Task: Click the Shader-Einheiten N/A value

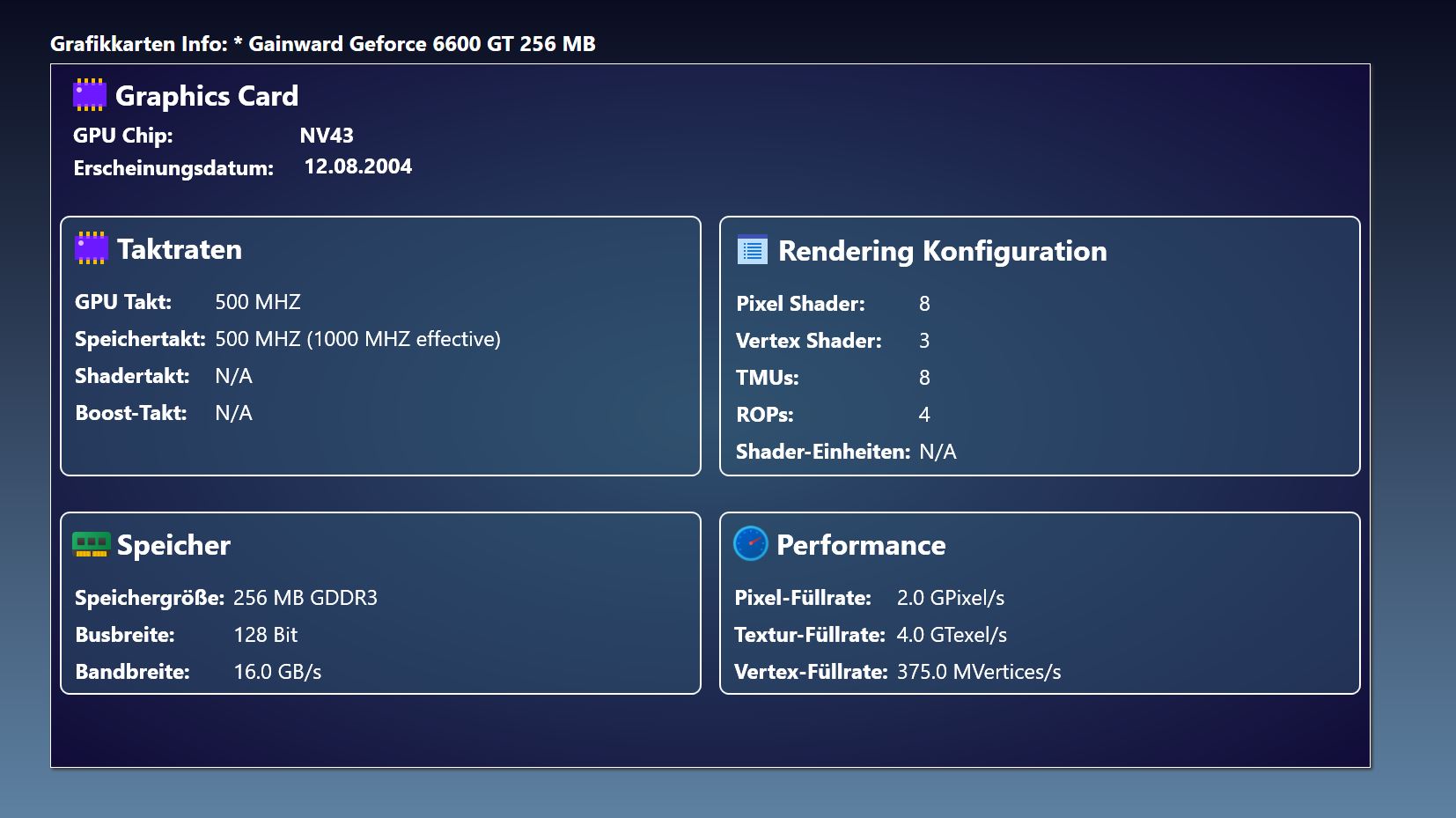Action: click(x=938, y=452)
